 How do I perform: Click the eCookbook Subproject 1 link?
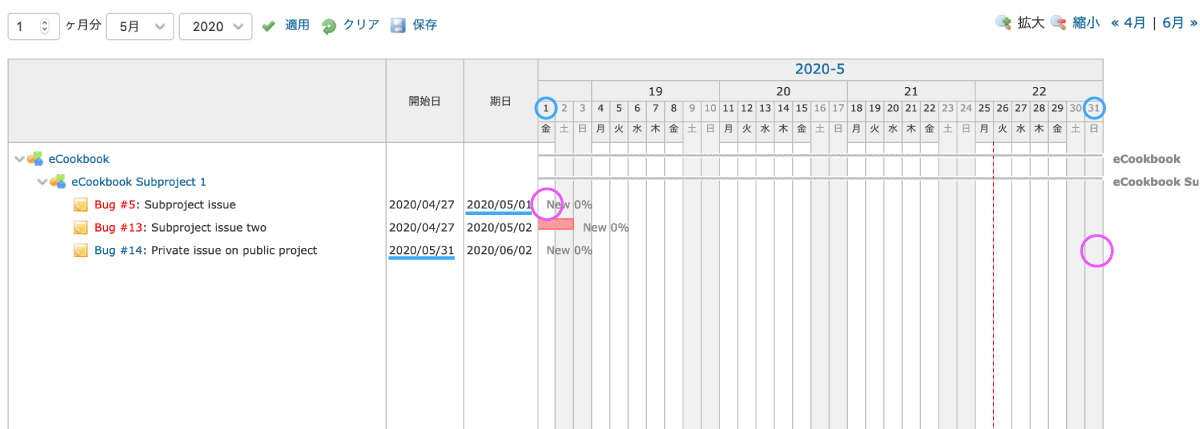point(139,181)
